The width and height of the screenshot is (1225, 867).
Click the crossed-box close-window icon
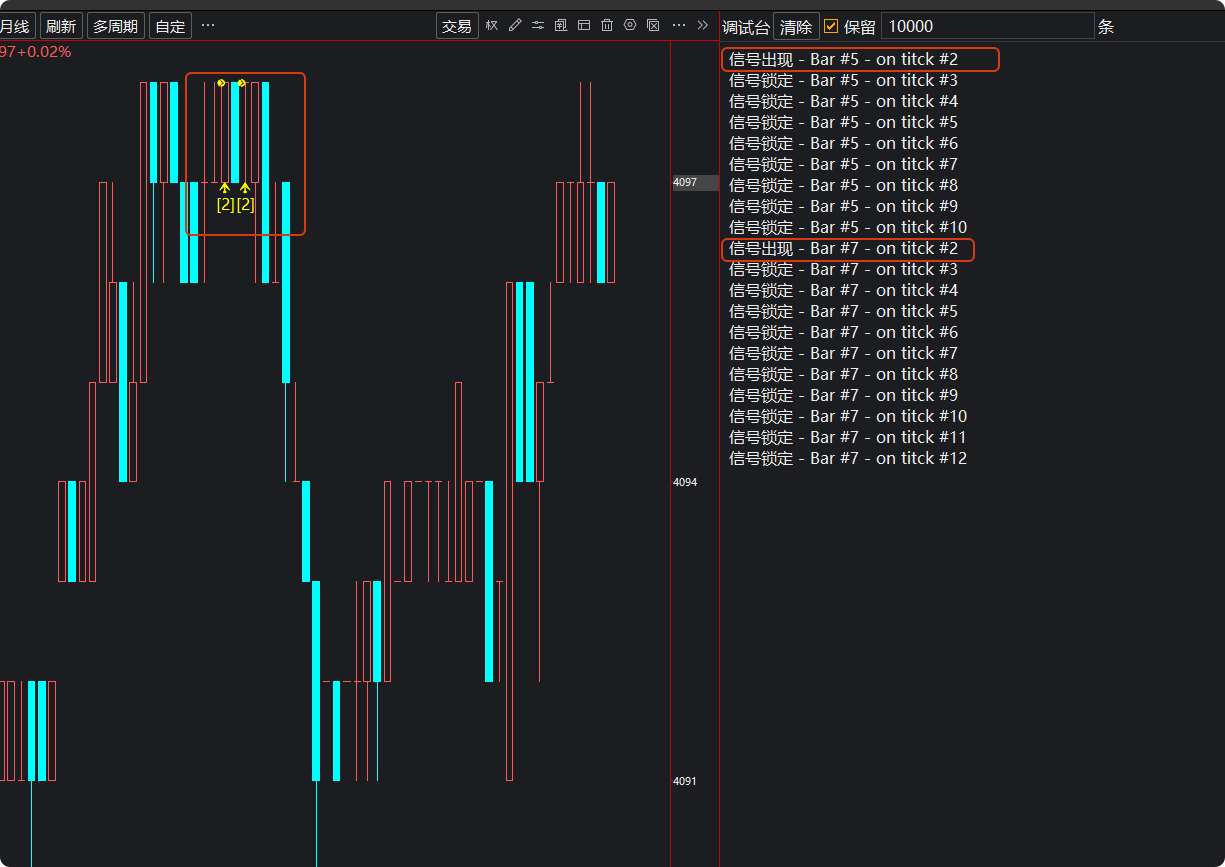coord(653,26)
